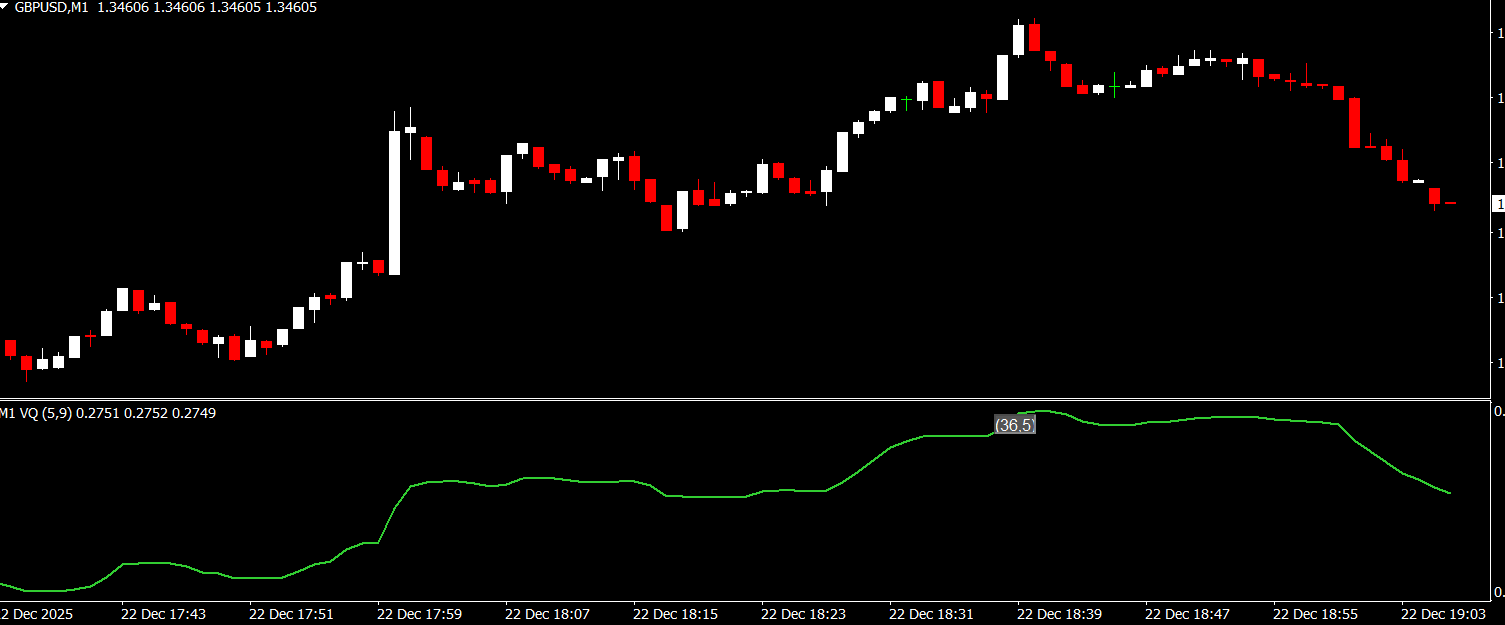The image size is (1505, 625).
Task: Click the 22 Dec 17:51 time label
Action: tap(291, 613)
